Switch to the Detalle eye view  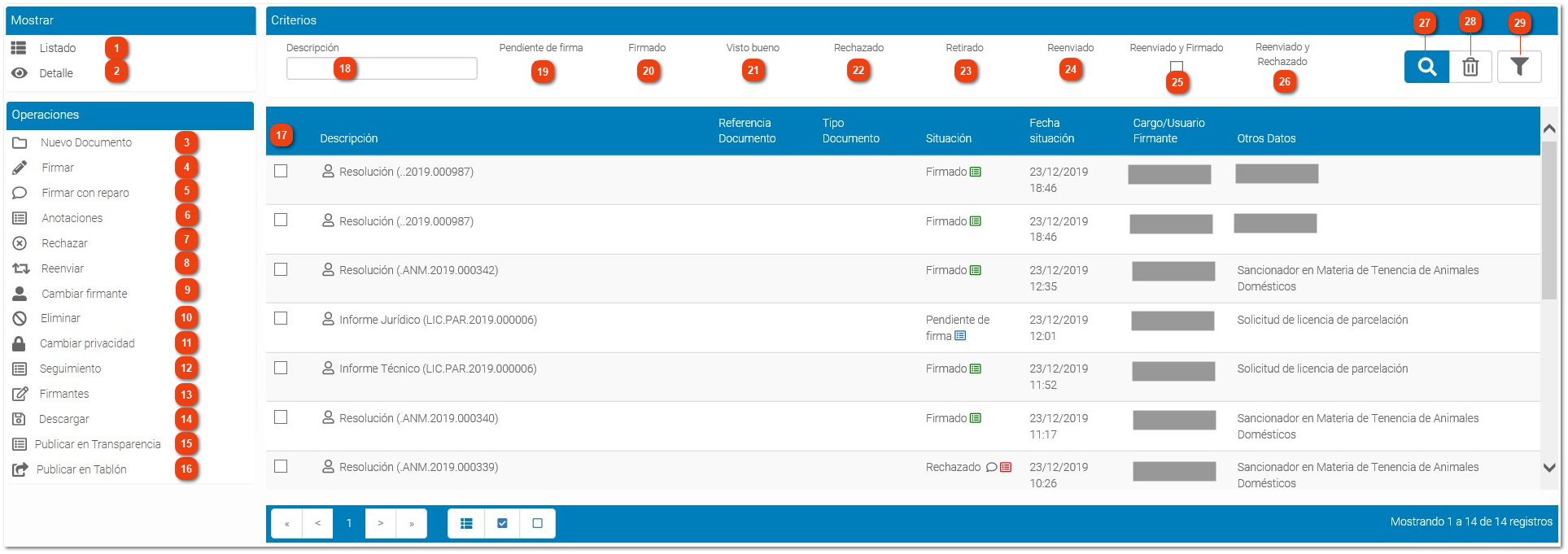click(x=20, y=73)
